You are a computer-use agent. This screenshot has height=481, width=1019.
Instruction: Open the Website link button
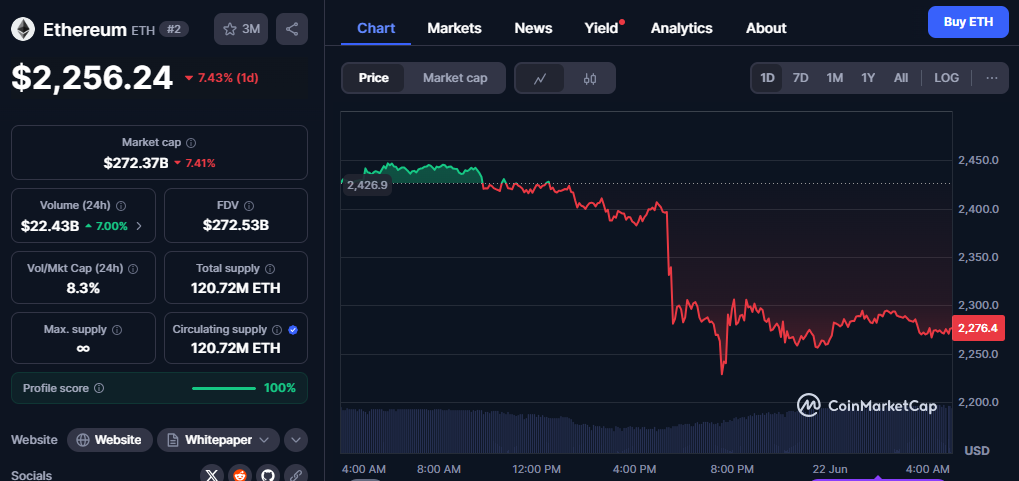[x=110, y=440]
